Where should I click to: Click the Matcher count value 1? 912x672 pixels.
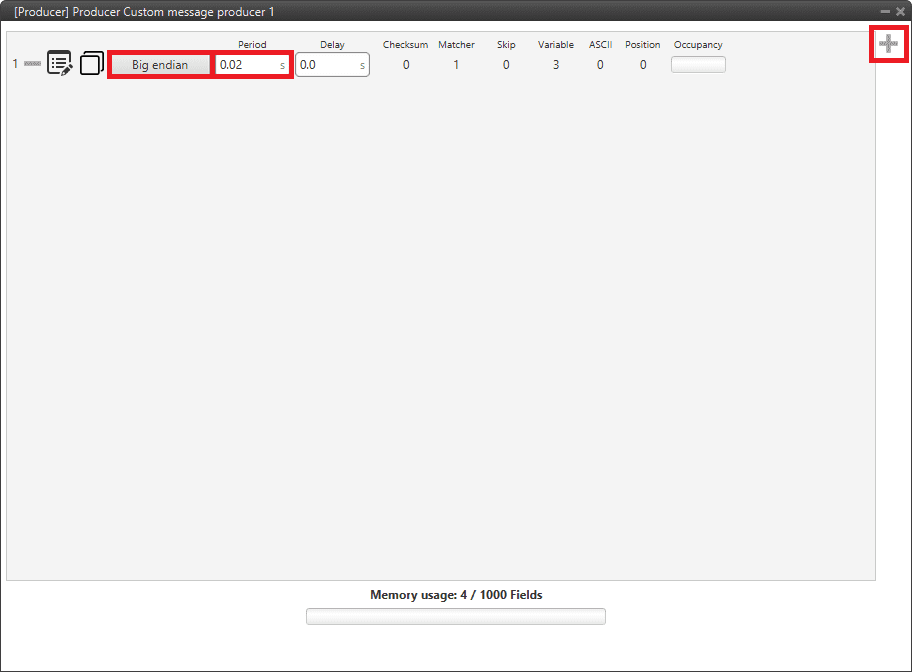(x=456, y=65)
